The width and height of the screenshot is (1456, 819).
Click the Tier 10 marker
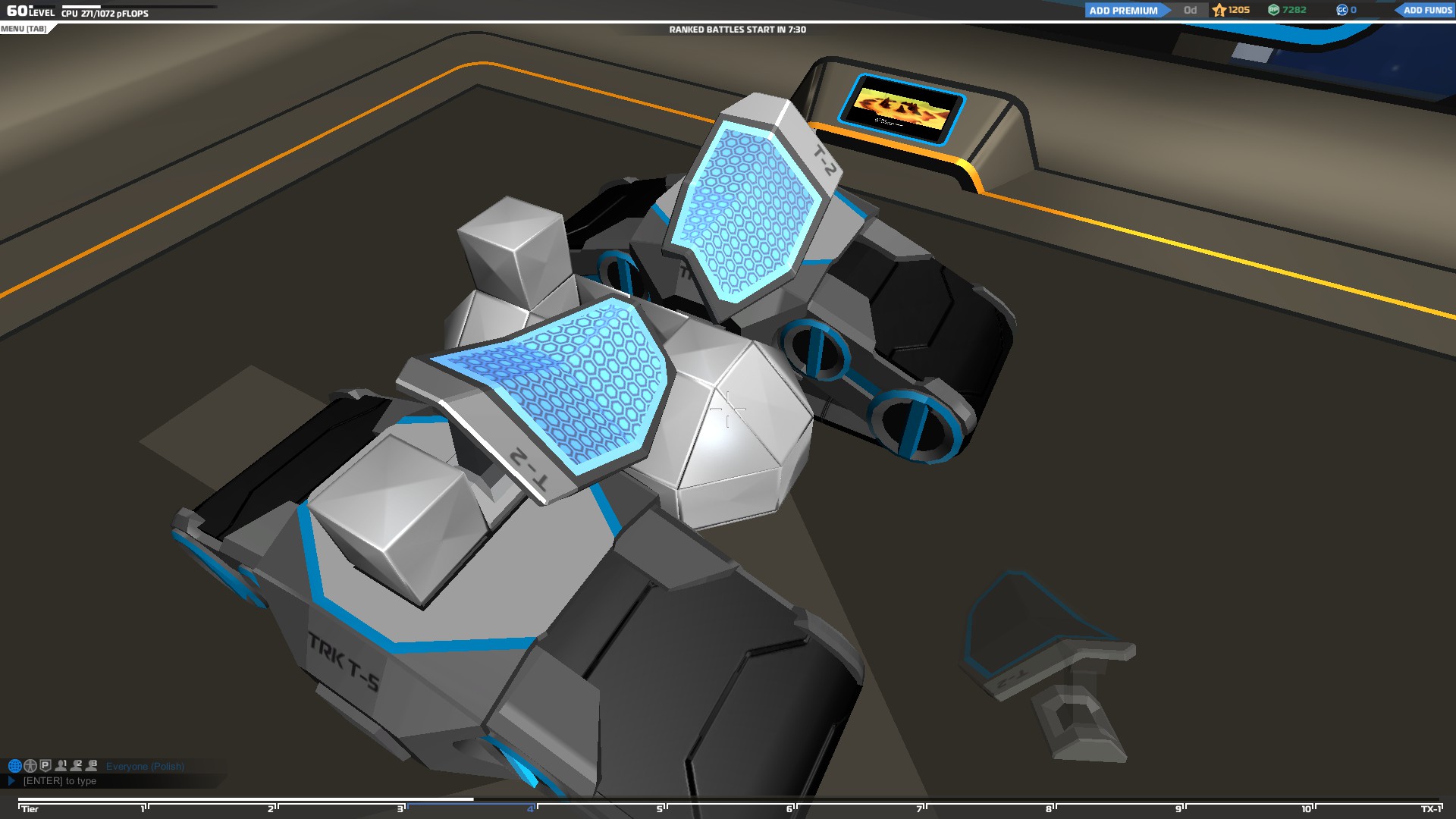(1307, 809)
